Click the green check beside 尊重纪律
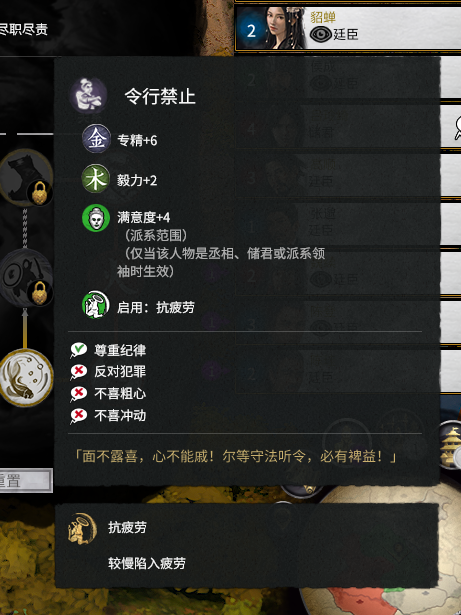This screenshot has width=461, height=615. point(78,350)
